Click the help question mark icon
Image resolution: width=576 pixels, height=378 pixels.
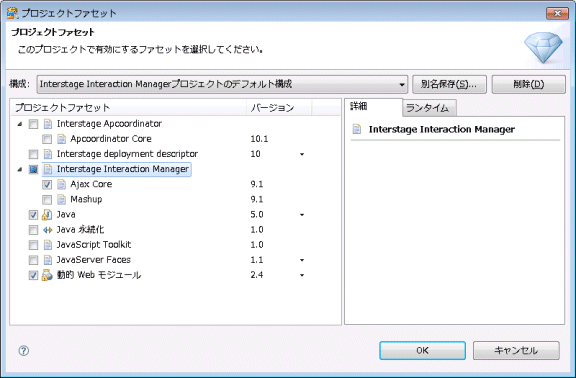click(24, 350)
